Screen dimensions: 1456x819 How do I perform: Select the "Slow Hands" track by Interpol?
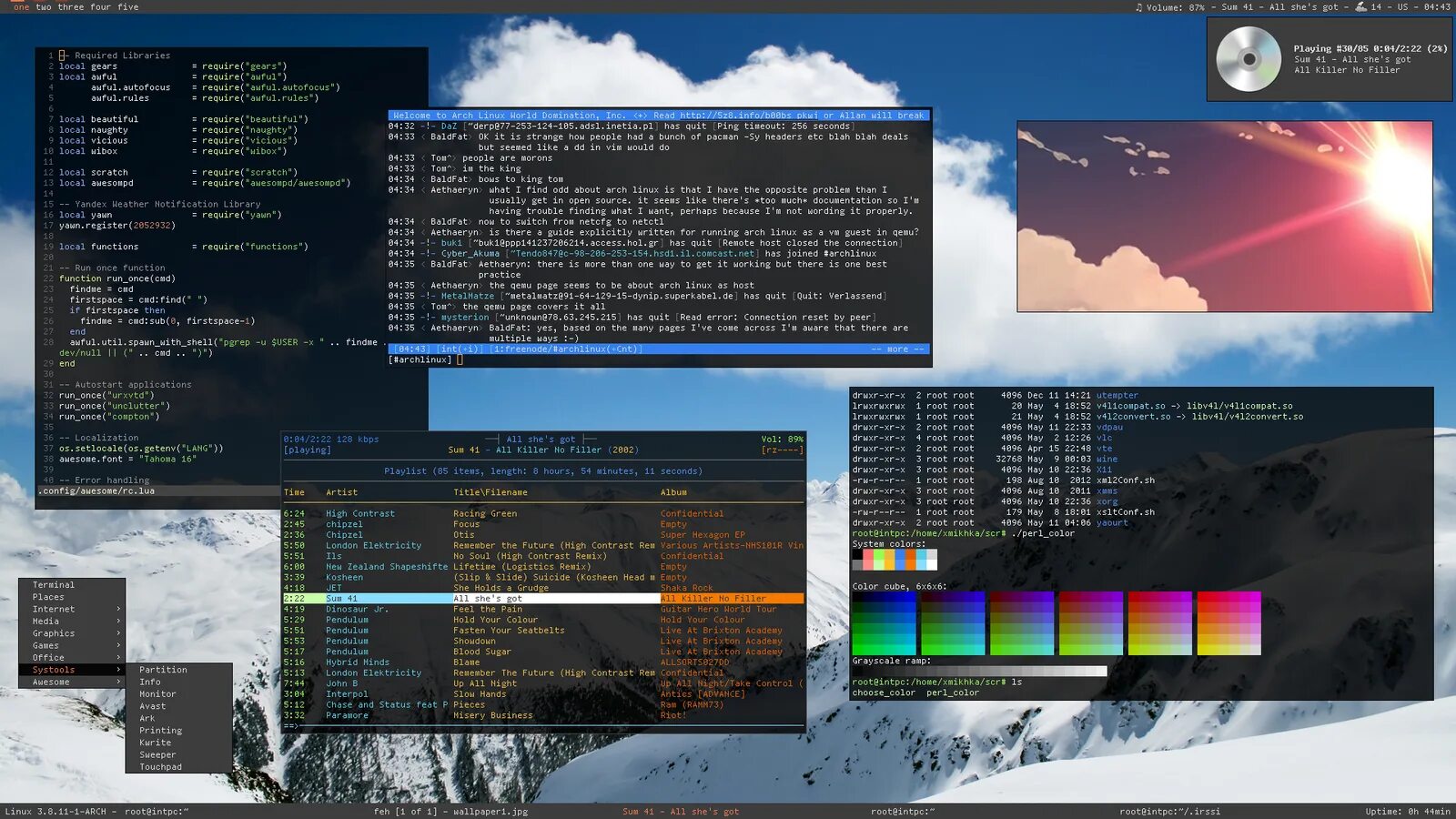[x=480, y=694]
